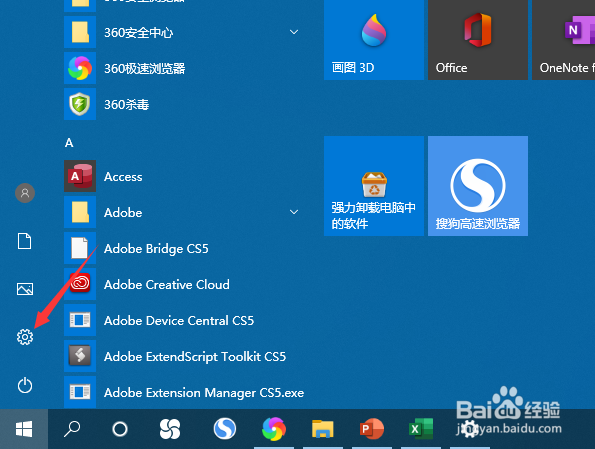Open the Power options icon

(25, 385)
